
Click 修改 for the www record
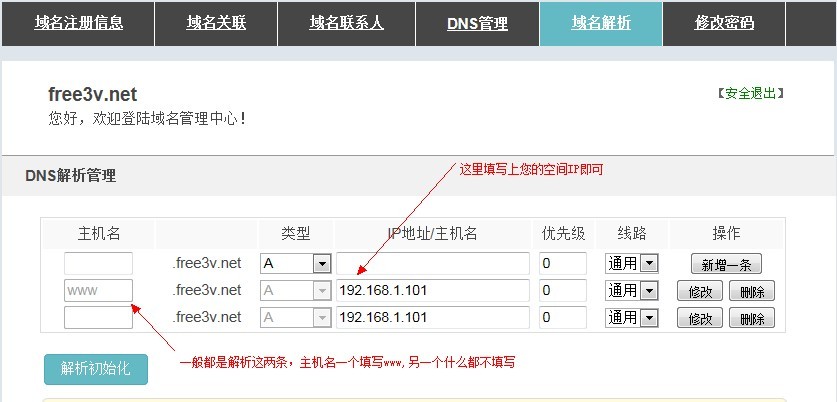pos(700,291)
